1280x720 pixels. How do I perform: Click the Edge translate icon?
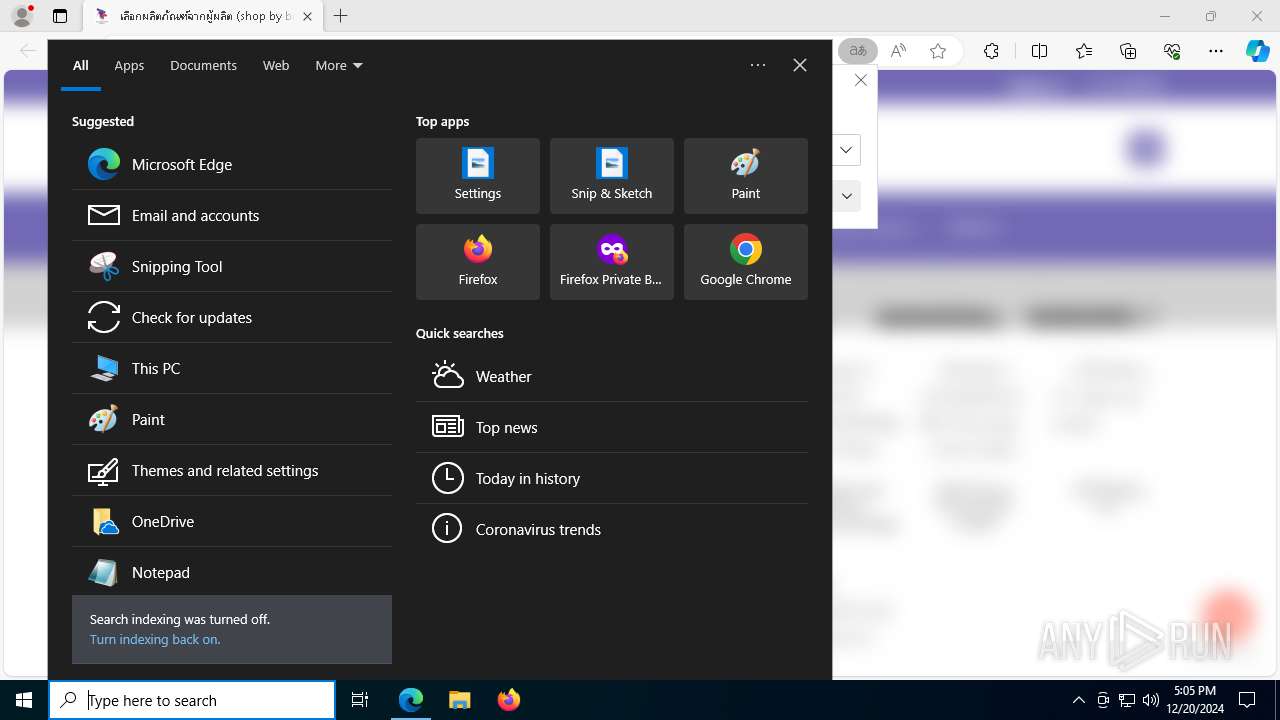pos(858,51)
